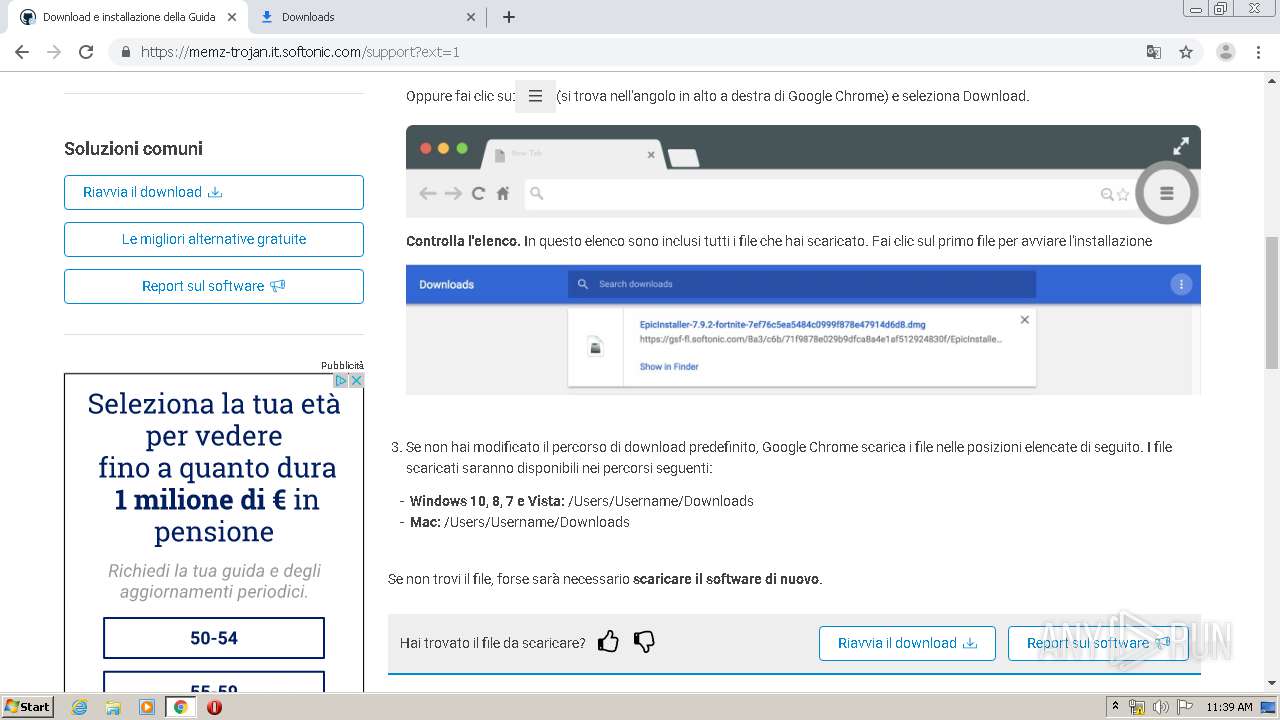Click sidebar Riavvia il download button

(x=214, y=192)
